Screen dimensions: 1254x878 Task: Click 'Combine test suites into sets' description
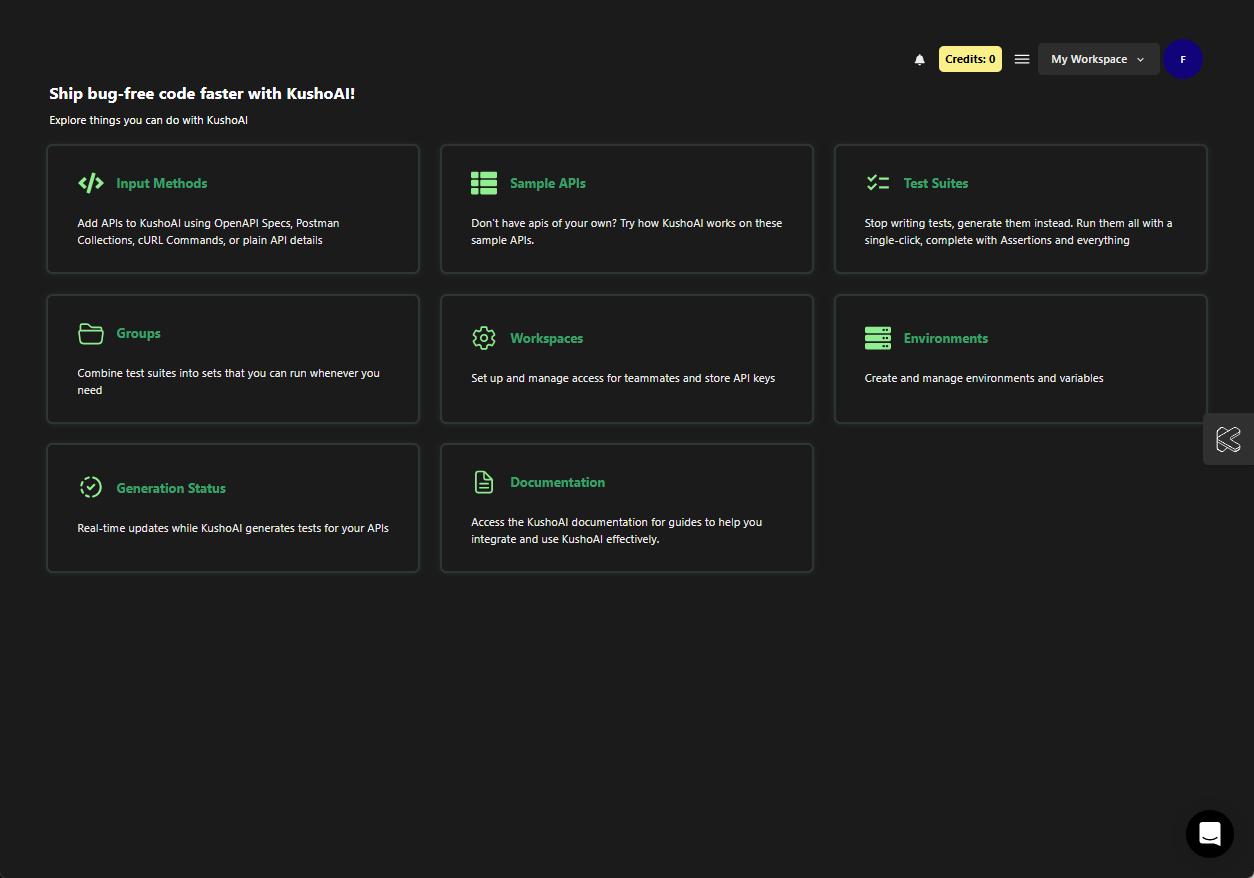pos(229,381)
